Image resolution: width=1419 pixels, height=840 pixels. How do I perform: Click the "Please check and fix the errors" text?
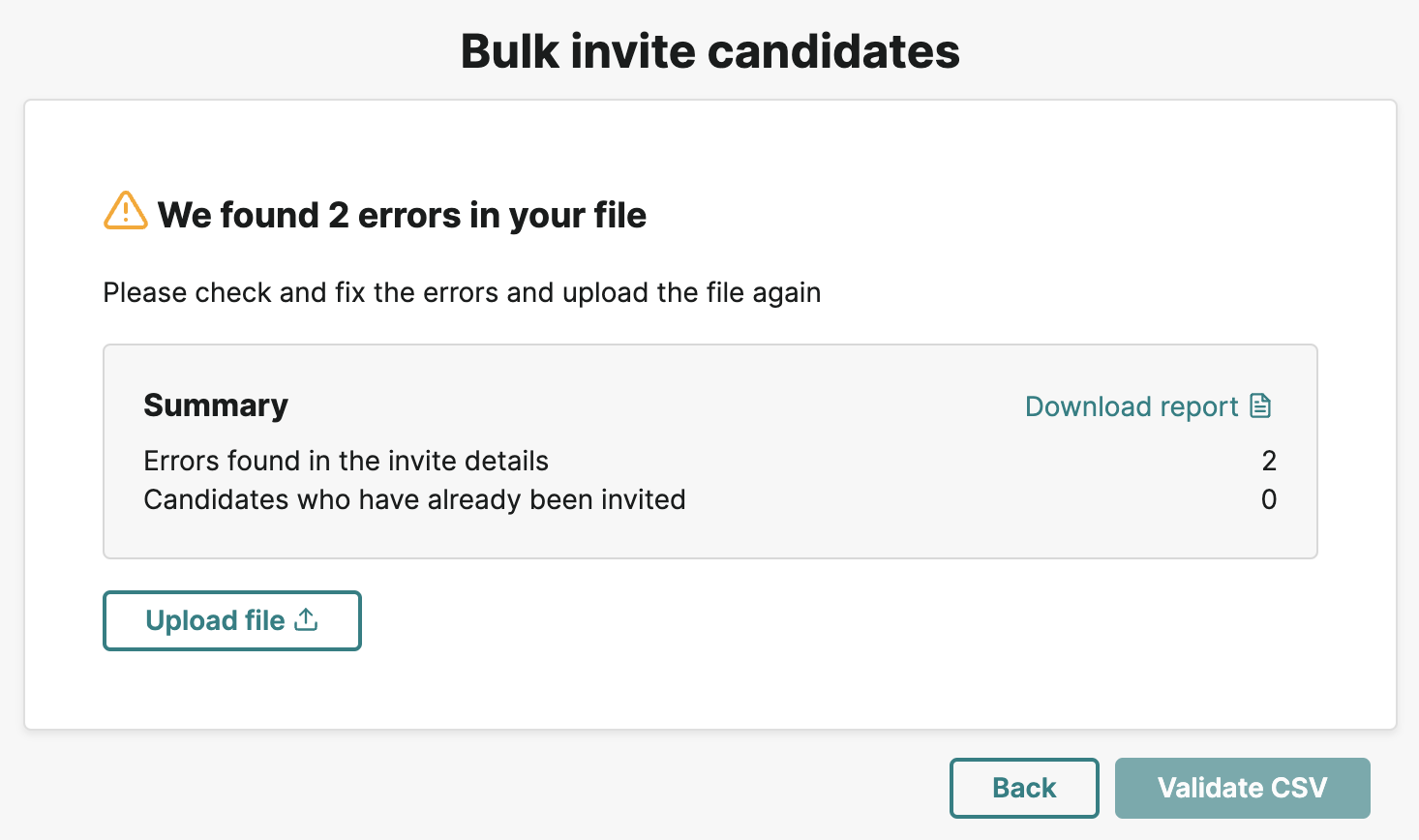click(462, 292)
